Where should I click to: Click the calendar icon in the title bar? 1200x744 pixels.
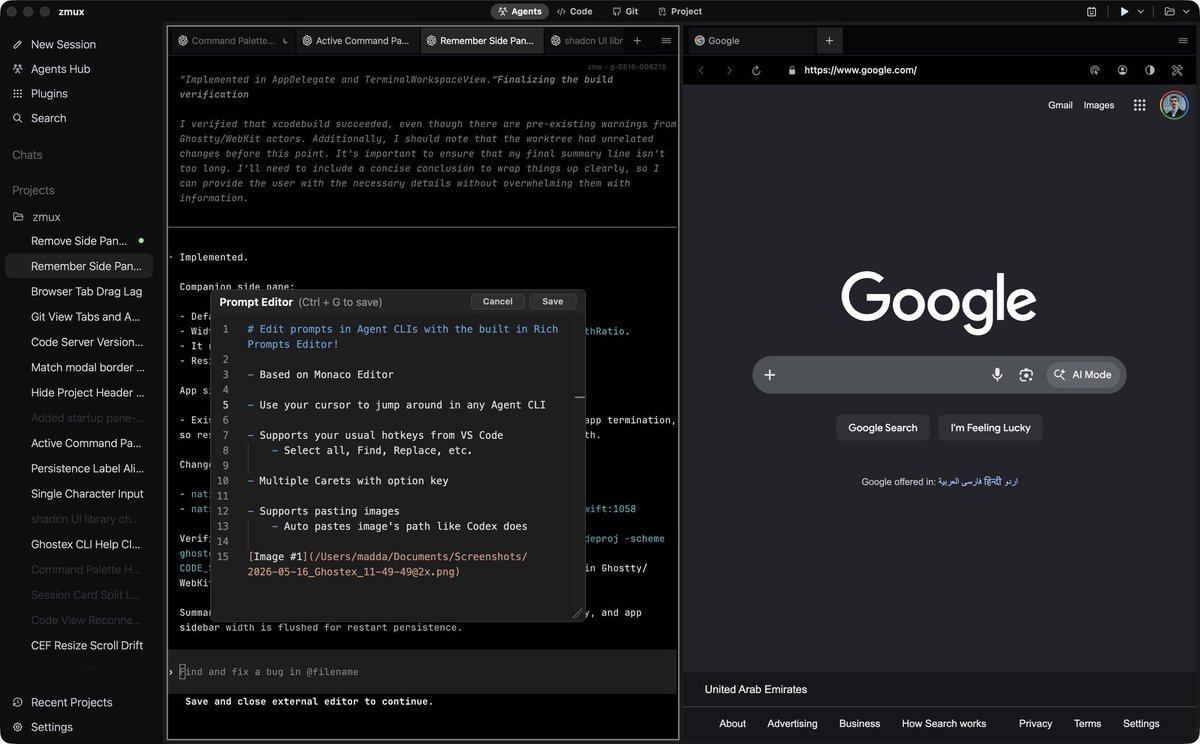(1091, 11)
